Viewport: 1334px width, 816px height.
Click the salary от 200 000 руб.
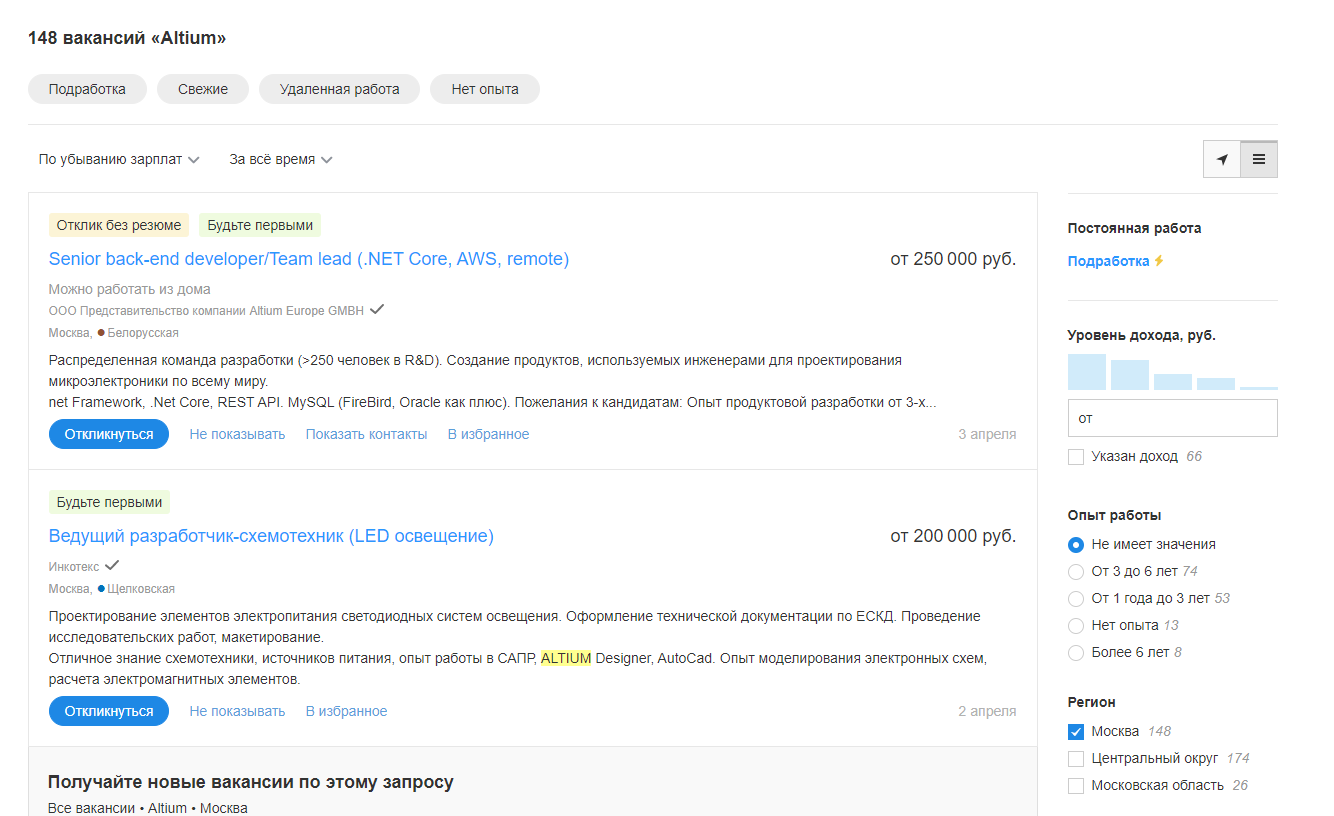pos(953,536)
